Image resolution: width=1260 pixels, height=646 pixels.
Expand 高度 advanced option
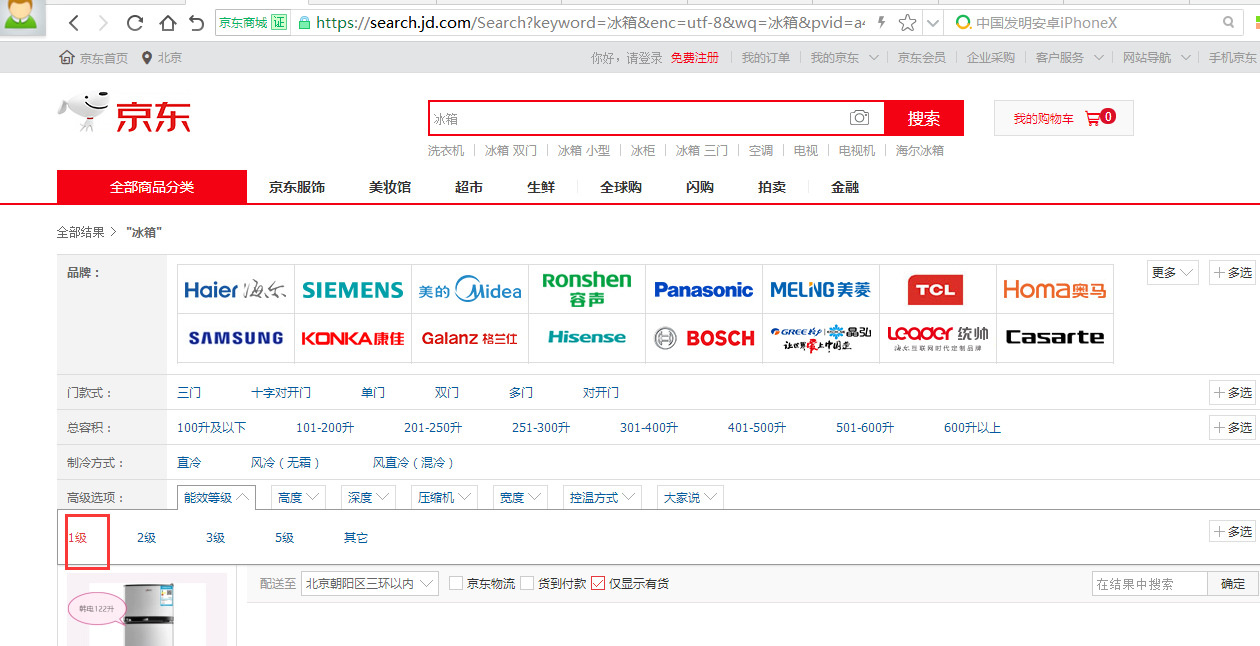298,497
